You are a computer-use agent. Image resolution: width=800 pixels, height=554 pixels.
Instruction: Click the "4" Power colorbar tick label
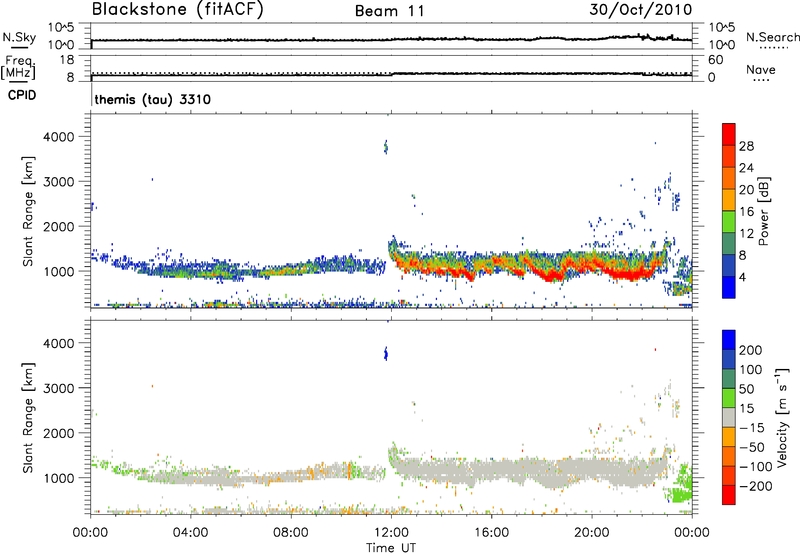tap(743, 278)
